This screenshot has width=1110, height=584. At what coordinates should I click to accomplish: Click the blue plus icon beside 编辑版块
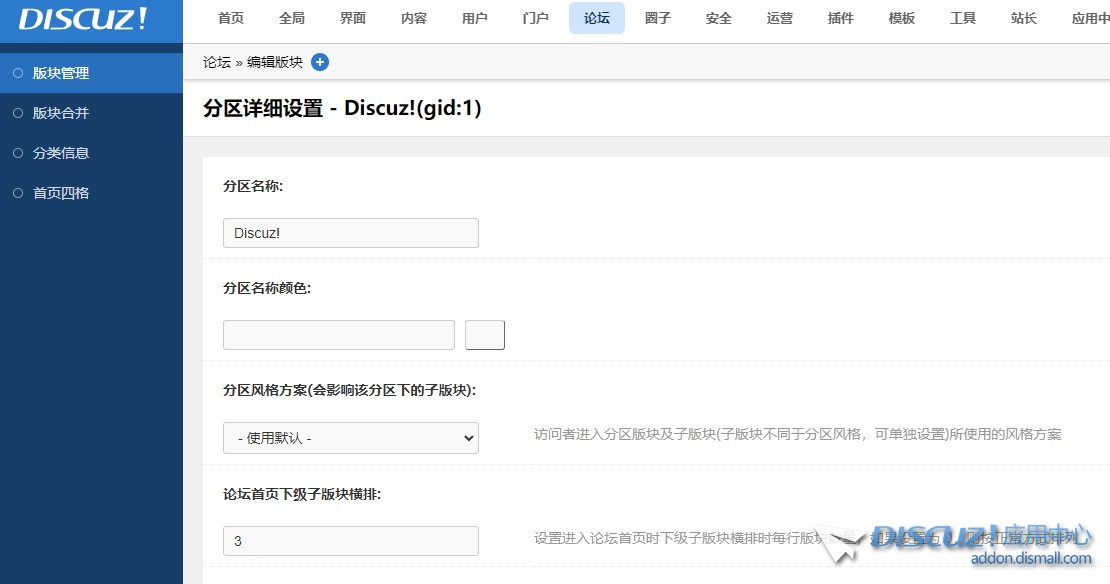click(320, 62)
